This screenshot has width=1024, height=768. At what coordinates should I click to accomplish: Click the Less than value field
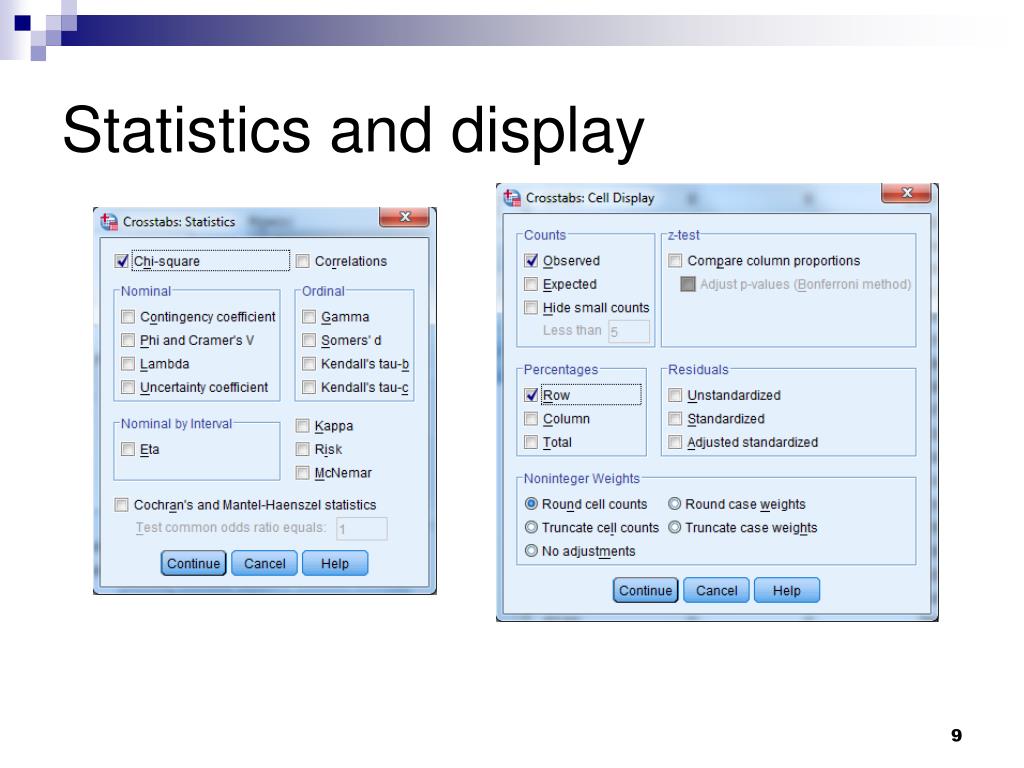click(630, 331)
